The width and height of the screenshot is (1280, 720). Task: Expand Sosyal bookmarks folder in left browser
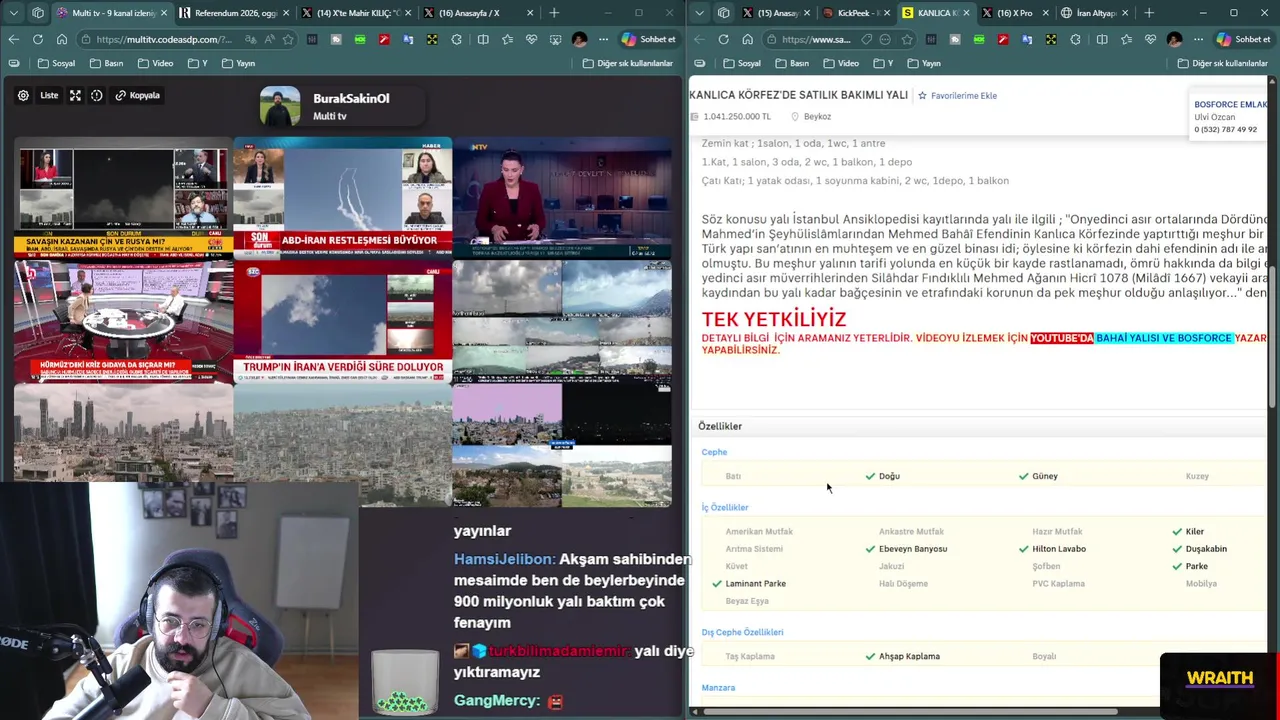[x=57, y=63]
